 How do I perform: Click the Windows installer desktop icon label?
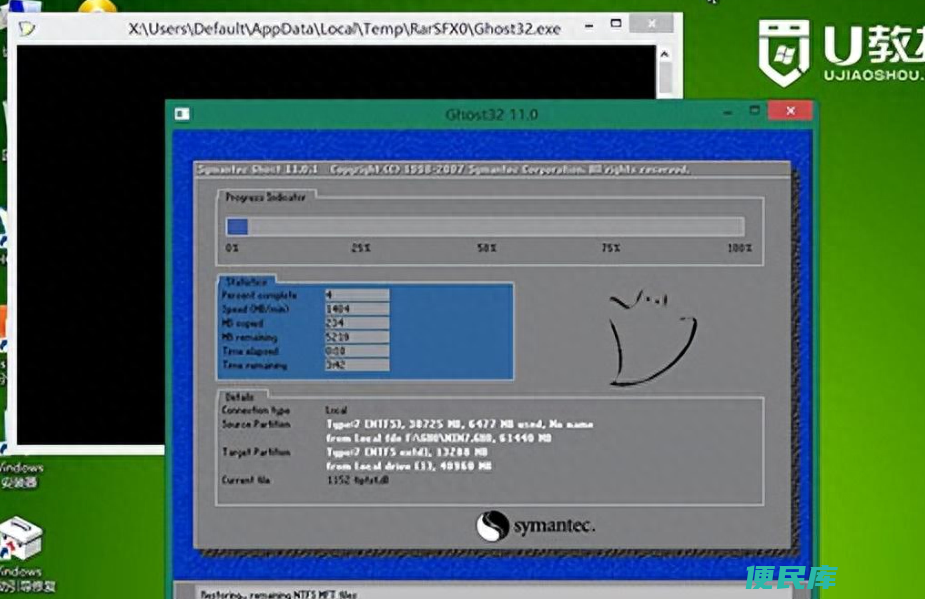click(x=21, y=475)
